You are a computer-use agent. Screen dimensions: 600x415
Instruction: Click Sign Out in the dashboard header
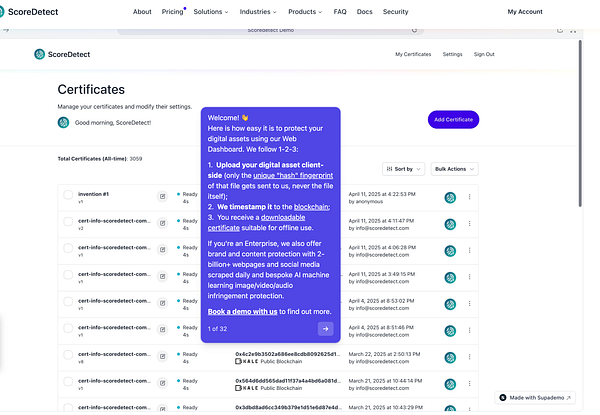[484, 54]
